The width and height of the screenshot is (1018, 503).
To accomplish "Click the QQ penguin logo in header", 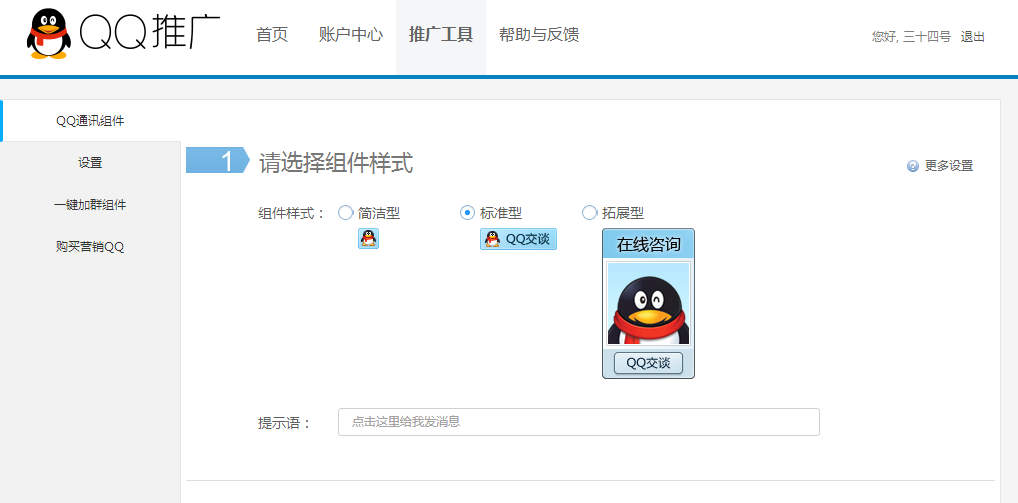I will click(49, 34).
